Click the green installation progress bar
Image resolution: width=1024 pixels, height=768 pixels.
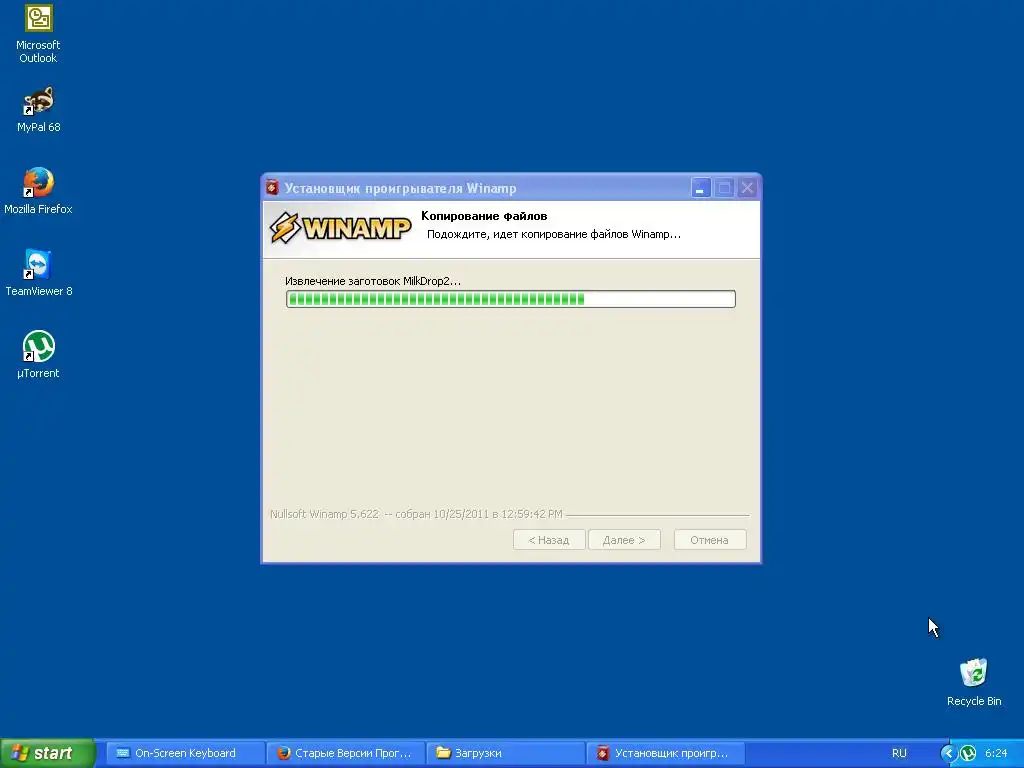[511, 299]
